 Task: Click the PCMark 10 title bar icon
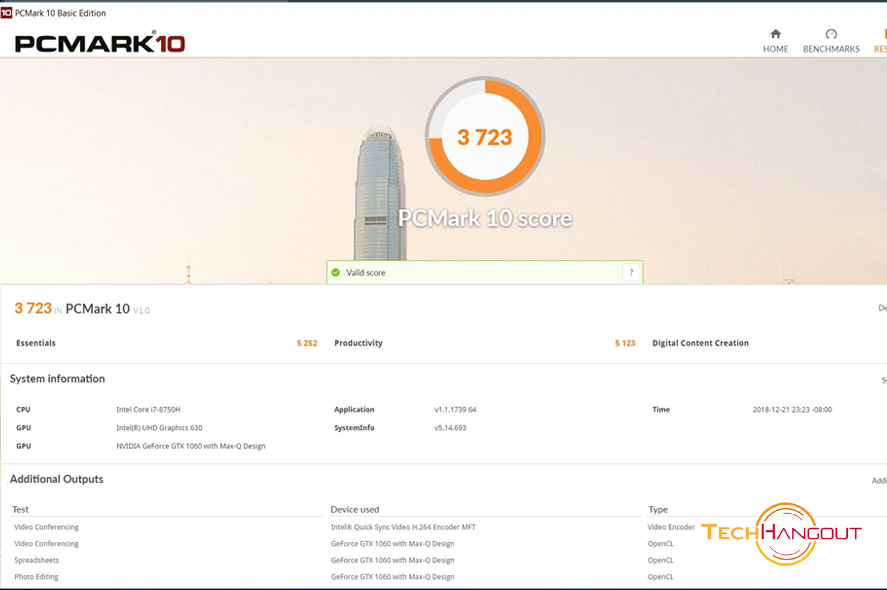6,12
